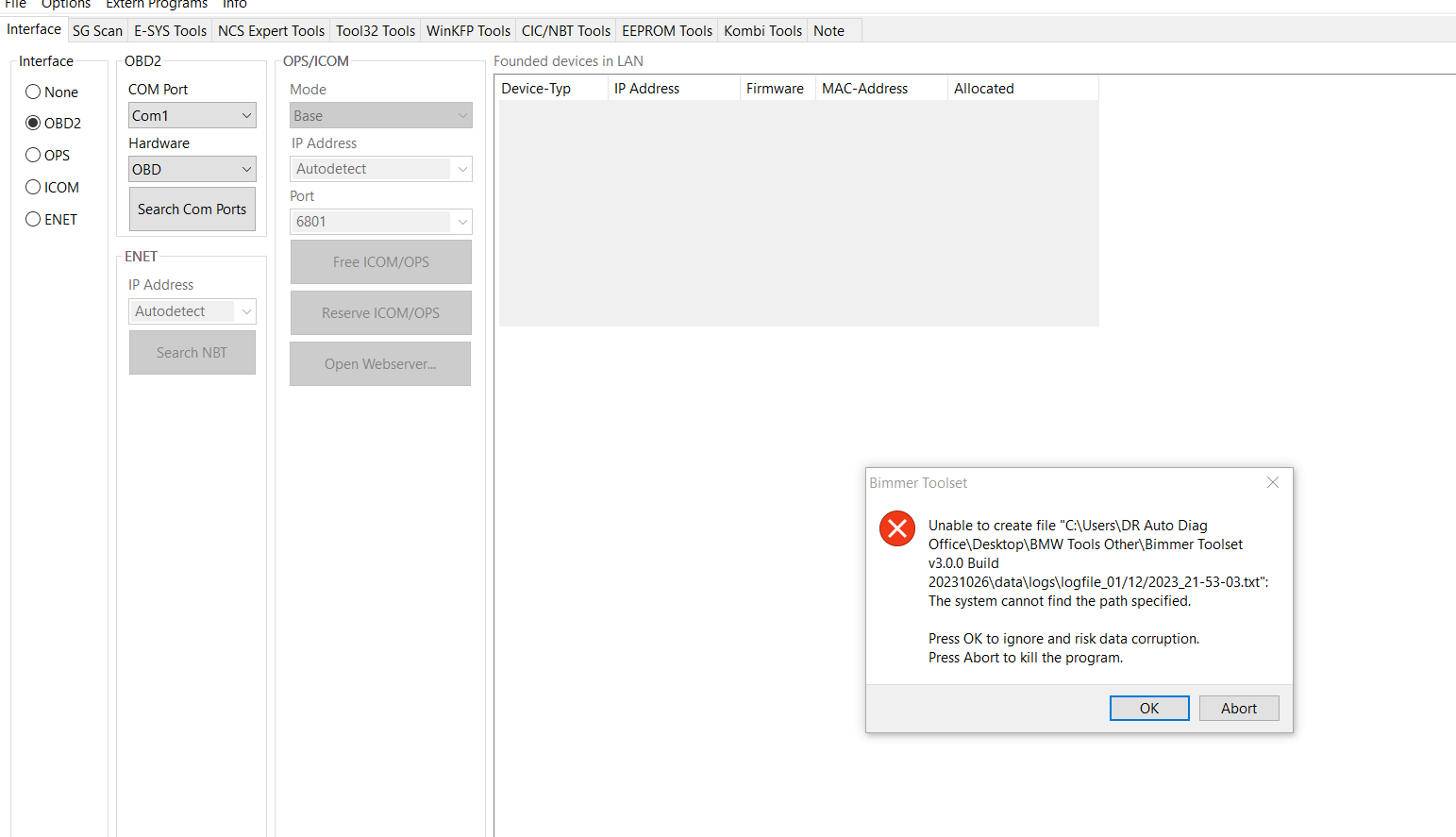Sort by the Device-Typ column header
Screen dimensions: 1456x837
click(x=553, y=89)
